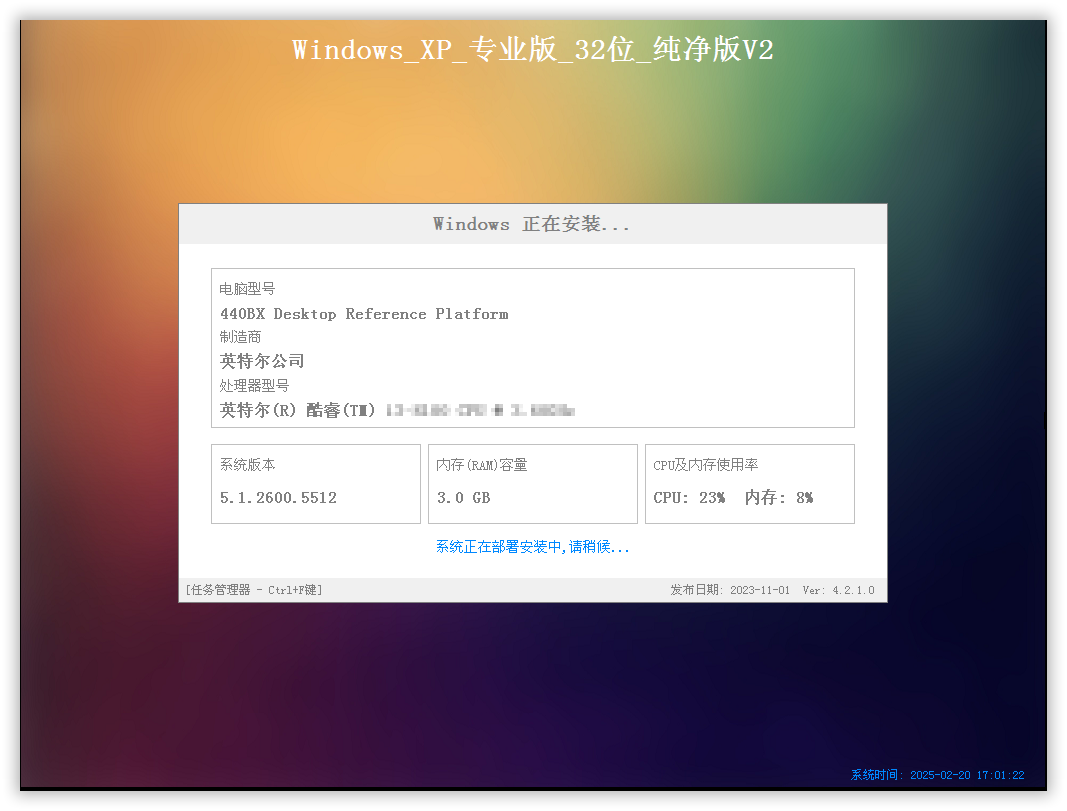1067x811 pixels.
Task: Click the 内存(RAM)容量 label
Action: coord(482,465)
